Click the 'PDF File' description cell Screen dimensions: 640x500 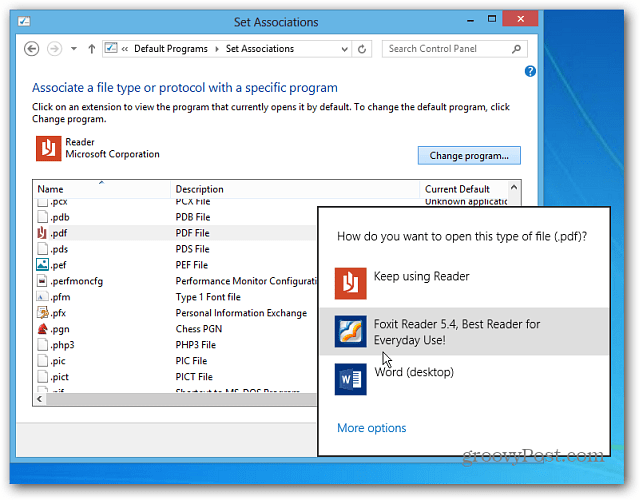click(x=193, y=233)
